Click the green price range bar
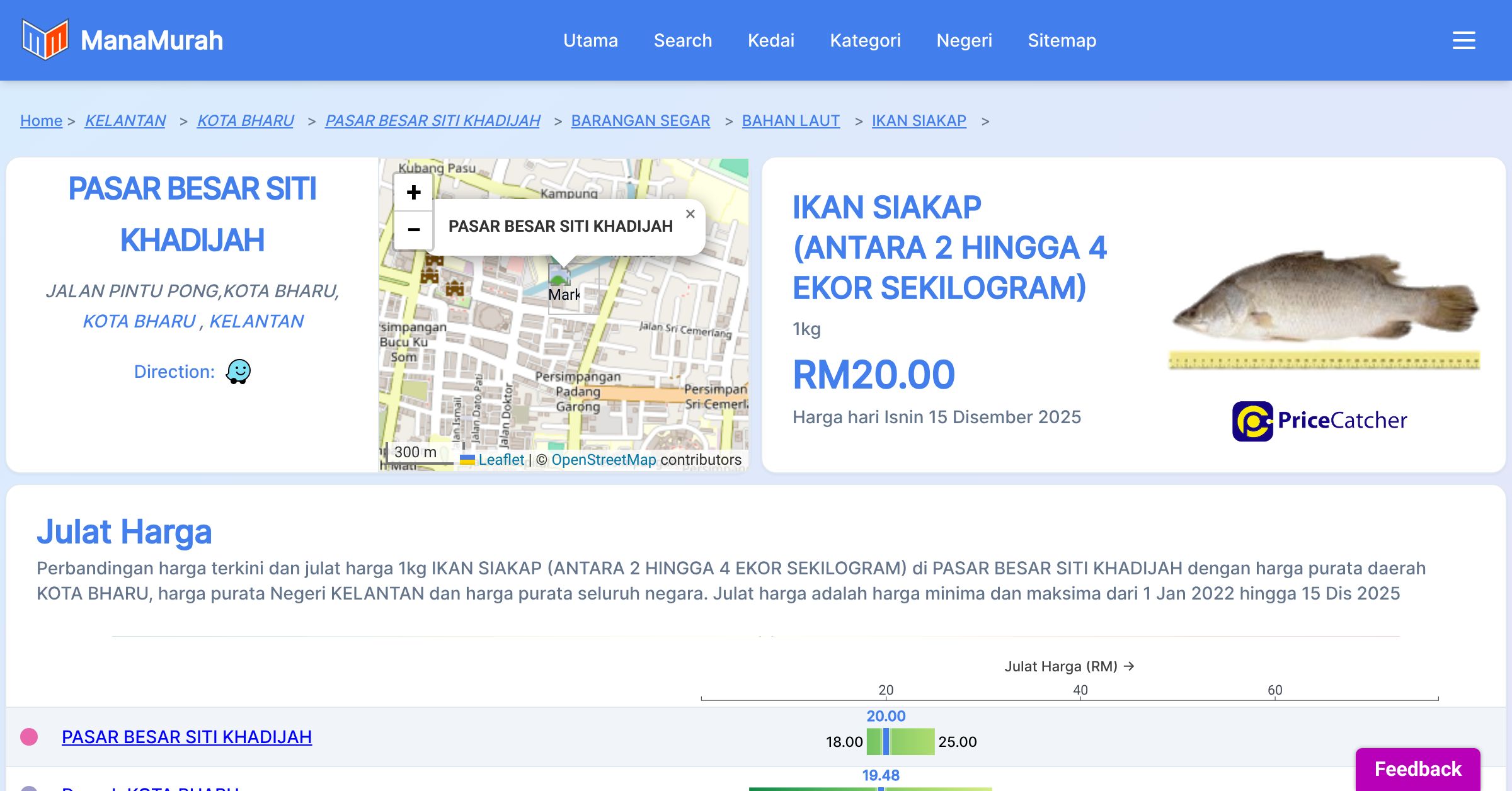Image resolution: width=1512 pixels, height=791 pixels. (x=910, y=741)
